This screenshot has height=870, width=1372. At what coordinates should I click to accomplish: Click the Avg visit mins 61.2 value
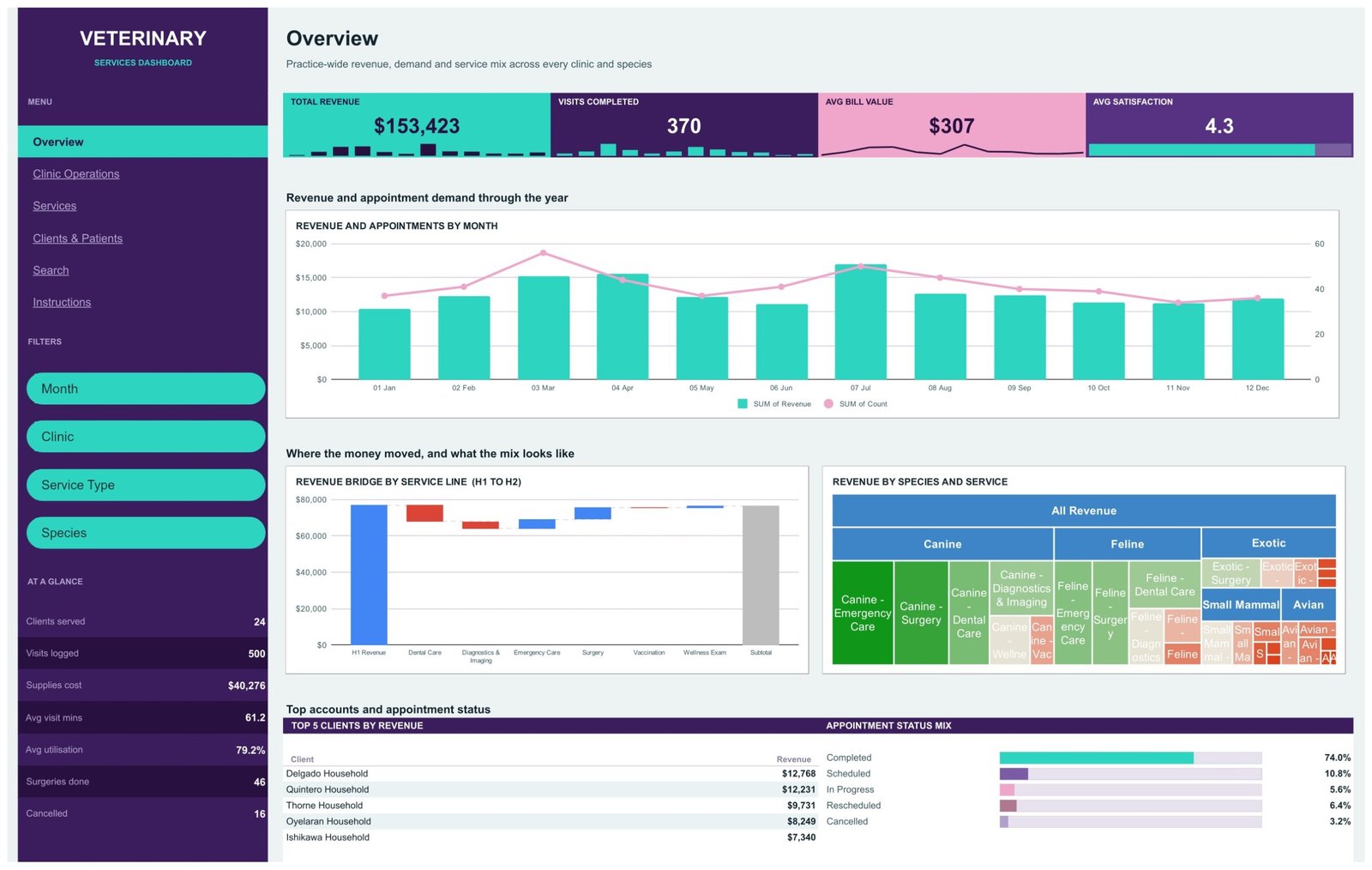[255, 718]
